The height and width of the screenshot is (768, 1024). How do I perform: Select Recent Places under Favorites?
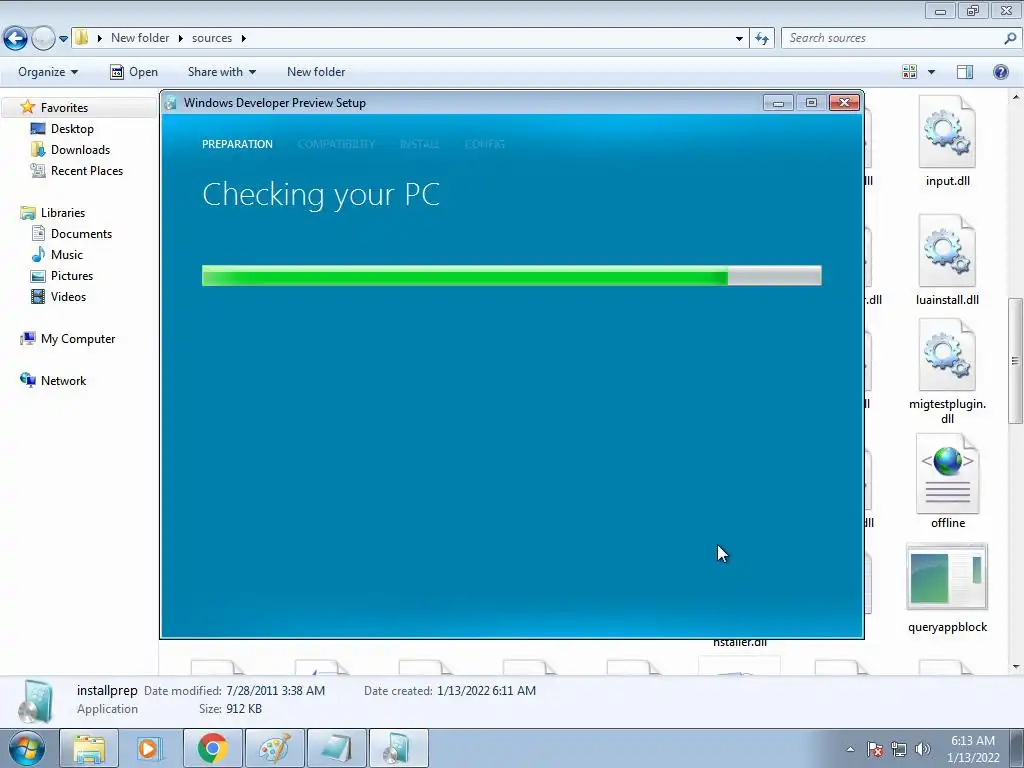pyautogui.click(x=87, y=170)
